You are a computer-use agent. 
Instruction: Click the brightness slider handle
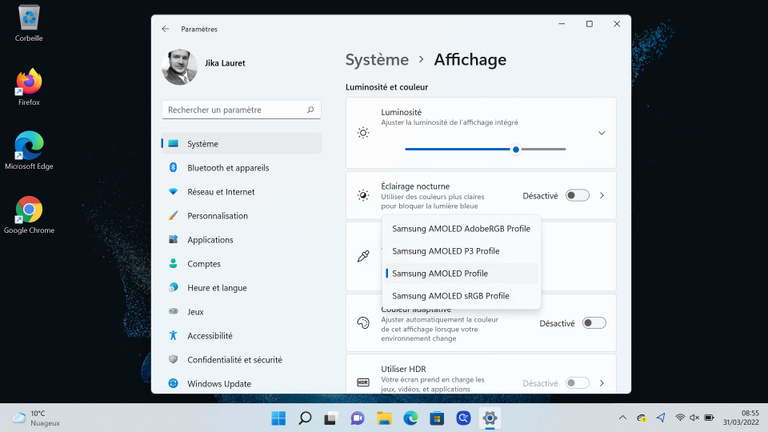pos(516,149)
